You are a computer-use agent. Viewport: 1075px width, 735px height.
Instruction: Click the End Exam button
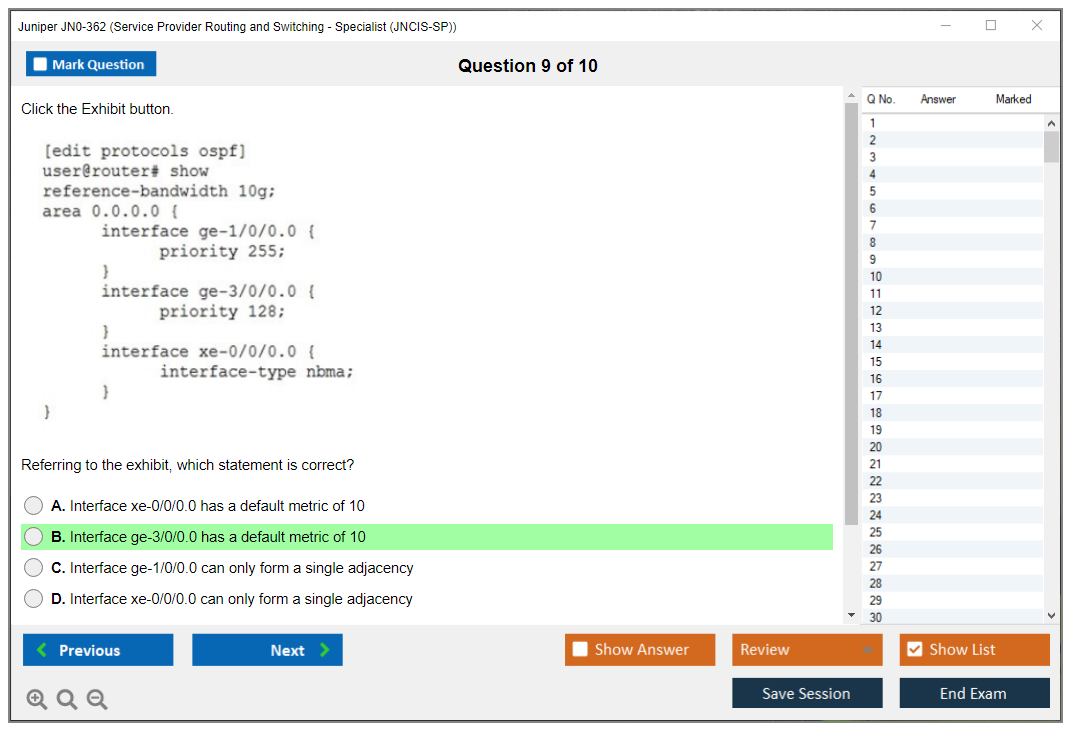[x=974, y=693]
